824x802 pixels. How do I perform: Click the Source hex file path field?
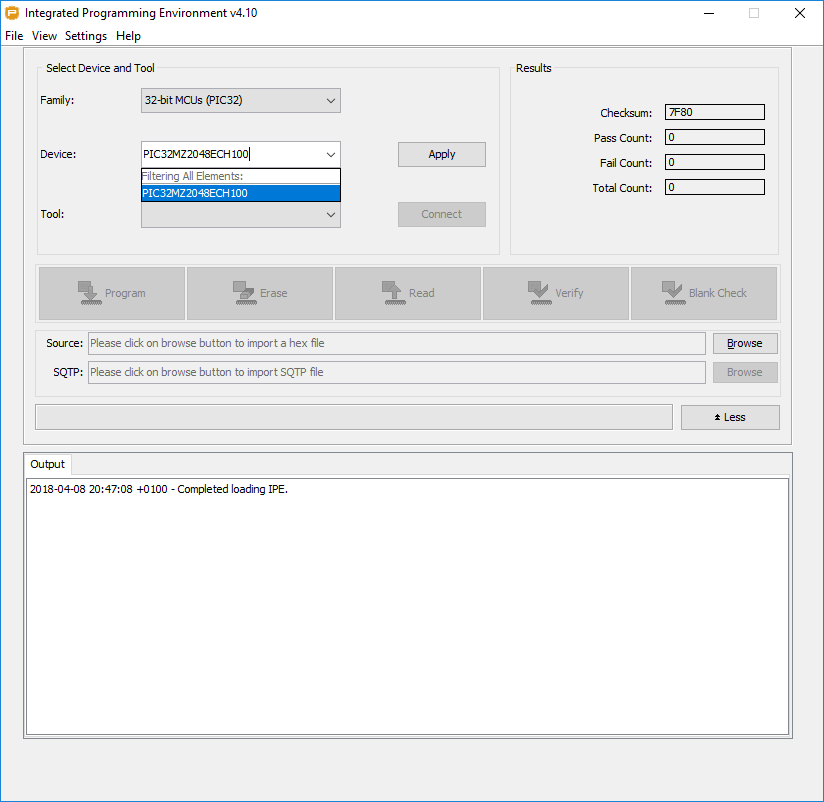[x=396, y=343]
